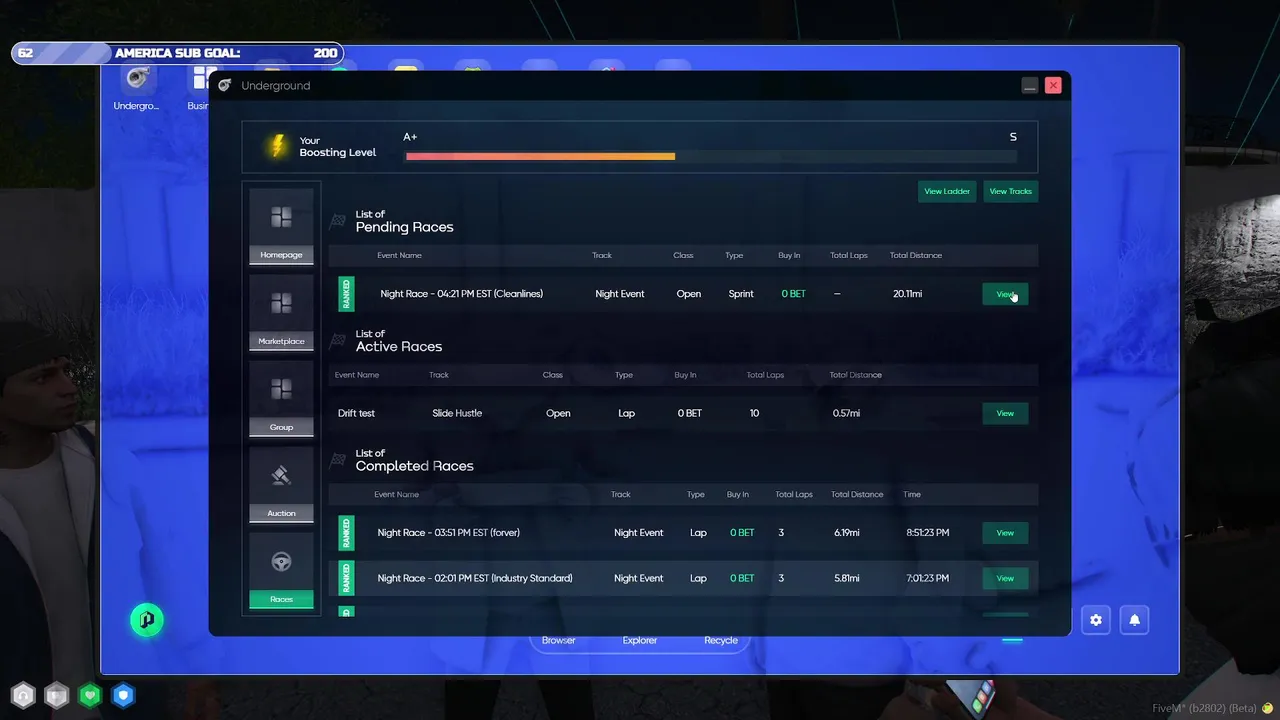Screen dimensions: 1280x720
Task: Click the green P logo start icon
Action: [x=147, y=620]
